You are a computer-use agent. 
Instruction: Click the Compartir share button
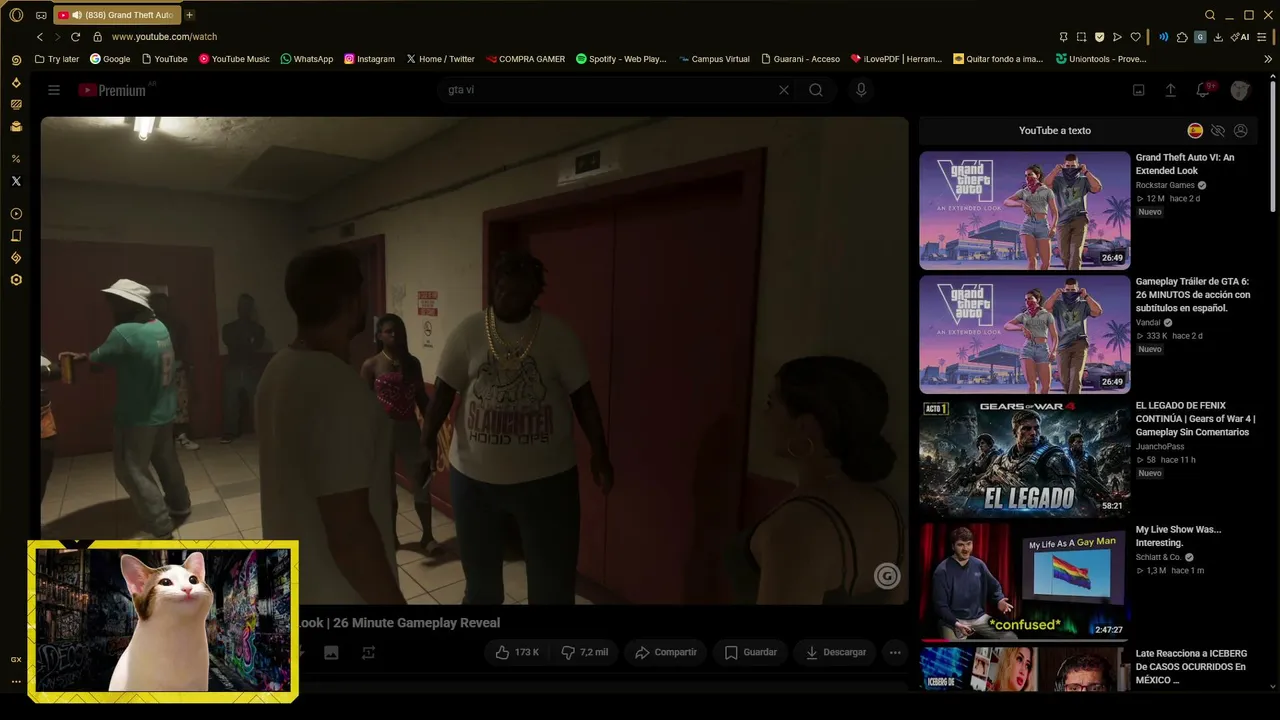(x=666, y=652)
